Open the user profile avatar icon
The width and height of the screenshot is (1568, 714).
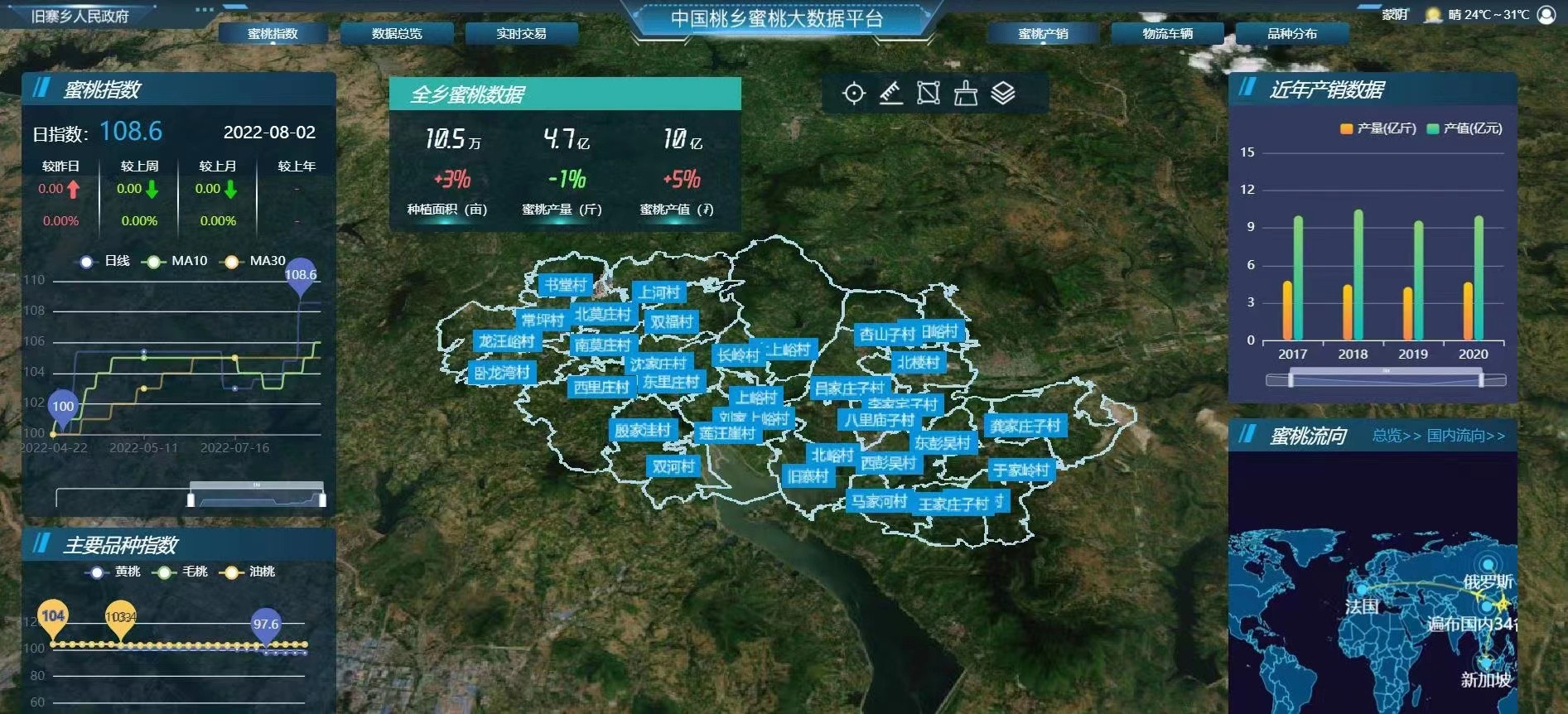pos(1546,15)
